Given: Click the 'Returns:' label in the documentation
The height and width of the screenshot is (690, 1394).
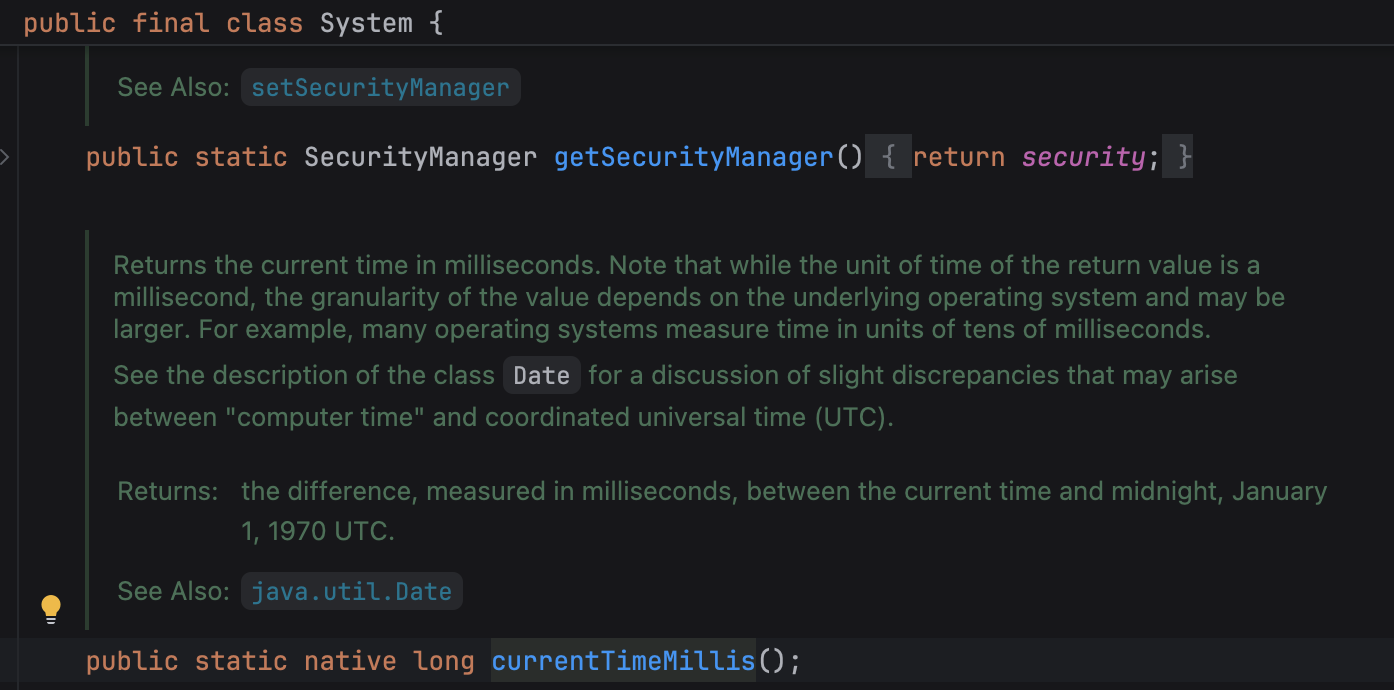Looking at the screenshot, I should [x=167, y=492].
